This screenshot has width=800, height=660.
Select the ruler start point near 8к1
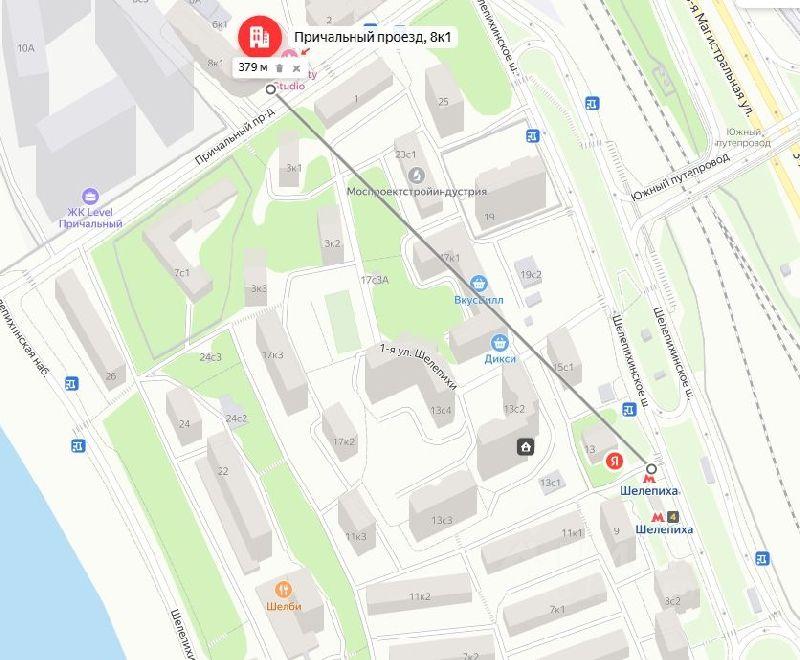click(271, 90)
